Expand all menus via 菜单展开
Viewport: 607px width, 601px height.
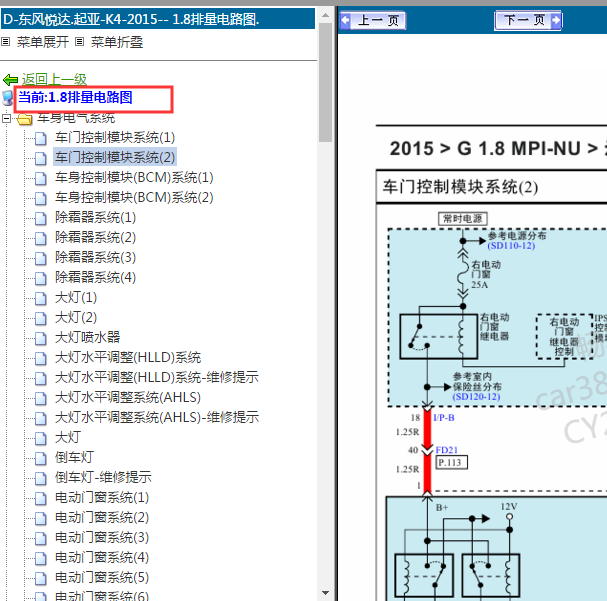coord(43,42)
